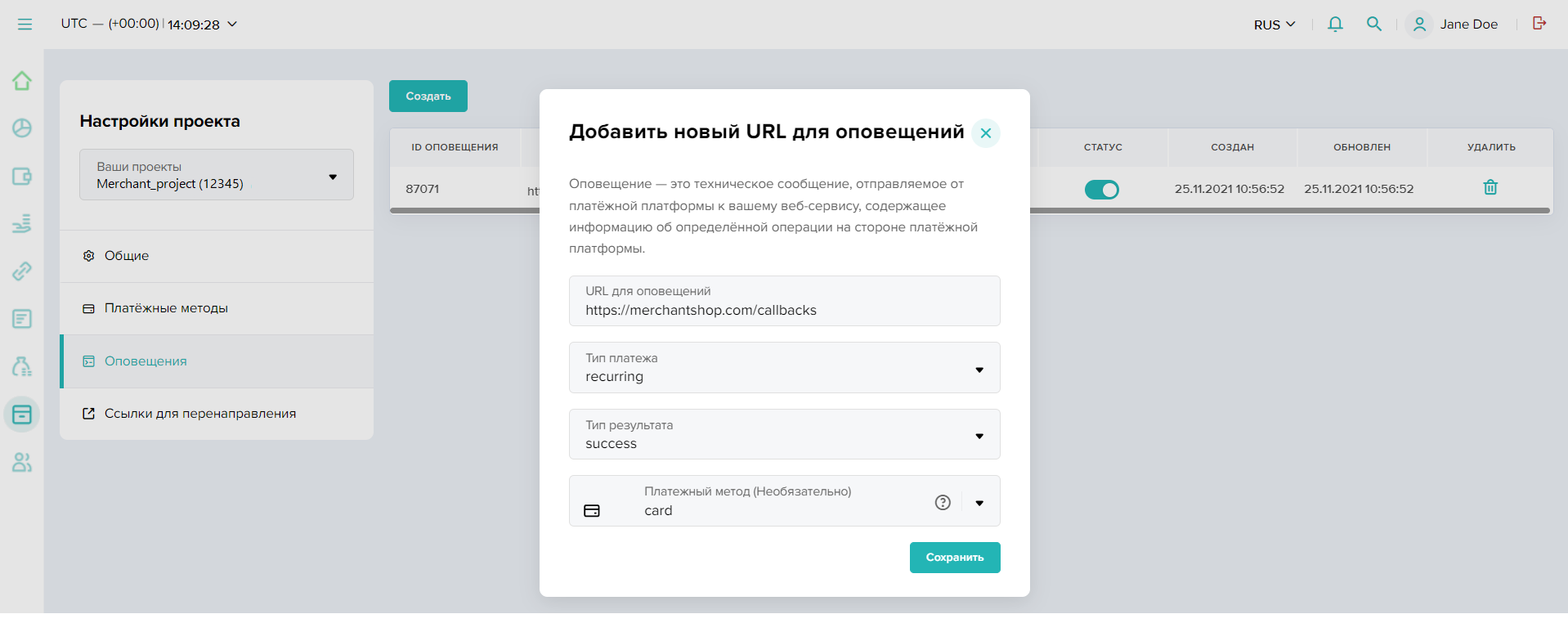Open the RUS language selector

point(1274,25)
